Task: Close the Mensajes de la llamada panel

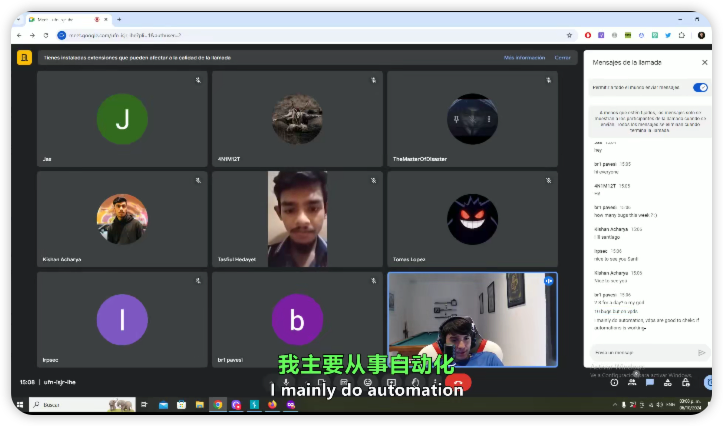Action: click(704, 62)
